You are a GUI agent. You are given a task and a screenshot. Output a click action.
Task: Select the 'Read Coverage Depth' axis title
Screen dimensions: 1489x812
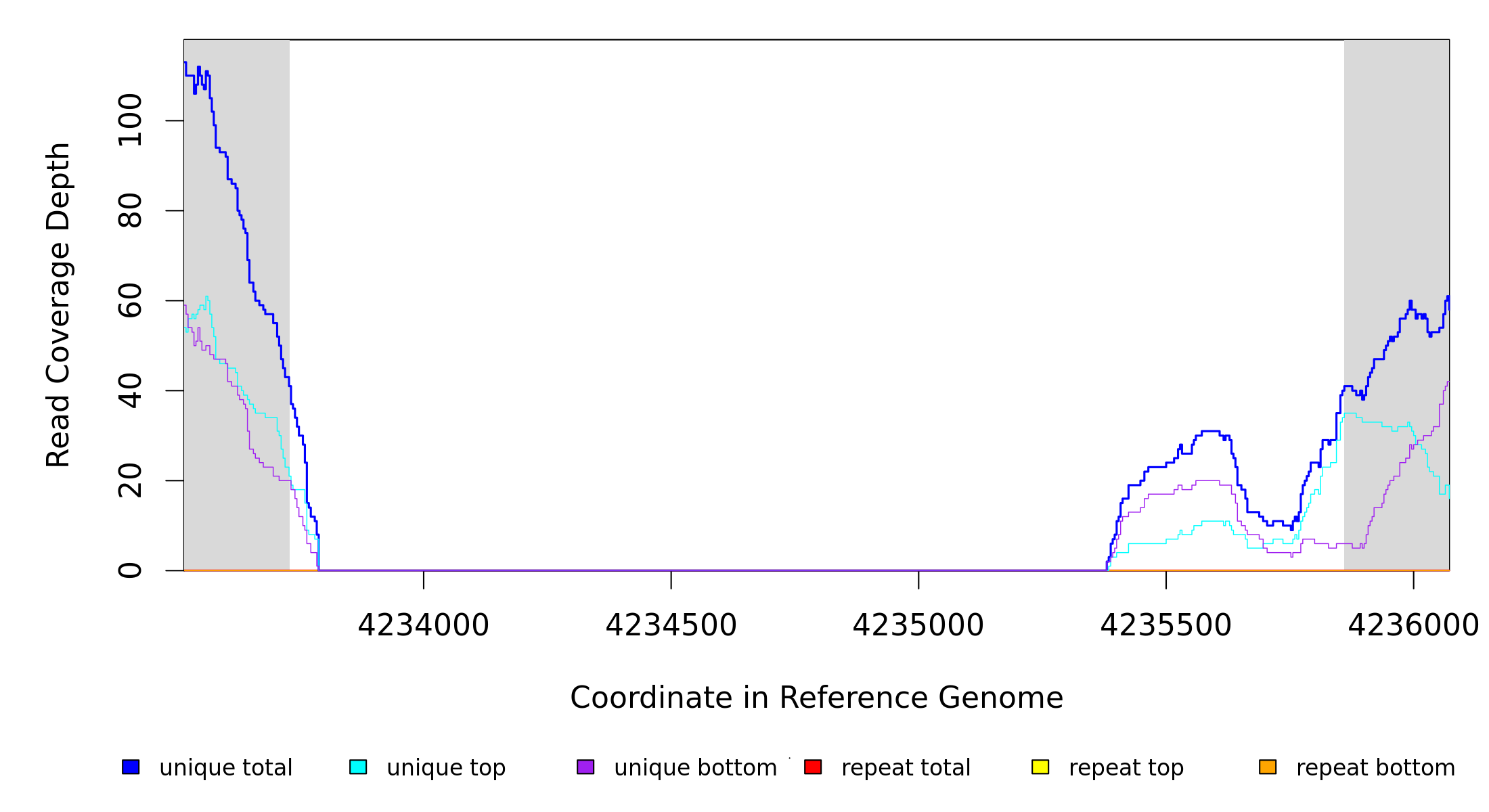point(58,304)
